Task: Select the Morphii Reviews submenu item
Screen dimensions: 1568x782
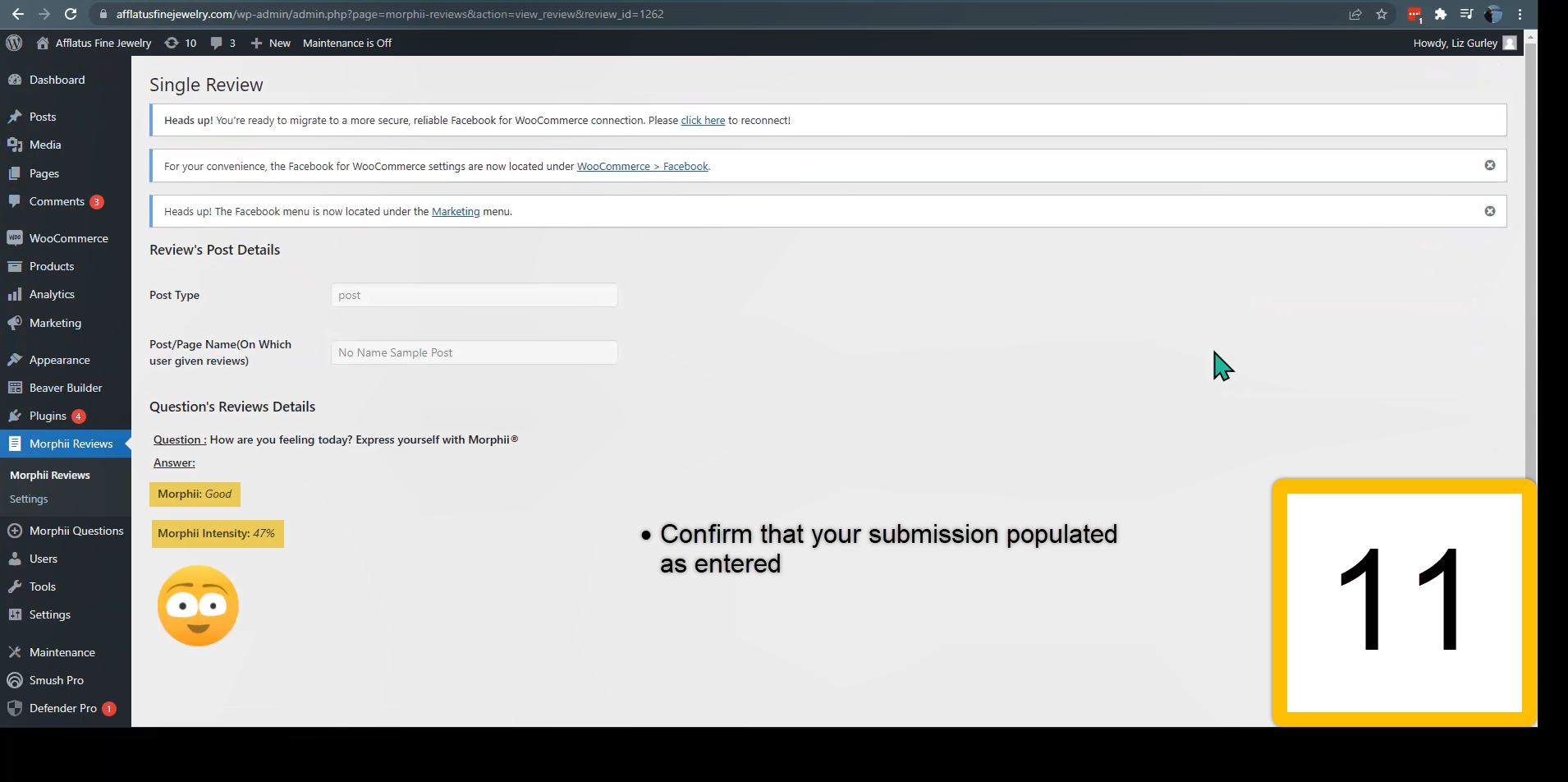Action: click(50, 475)
